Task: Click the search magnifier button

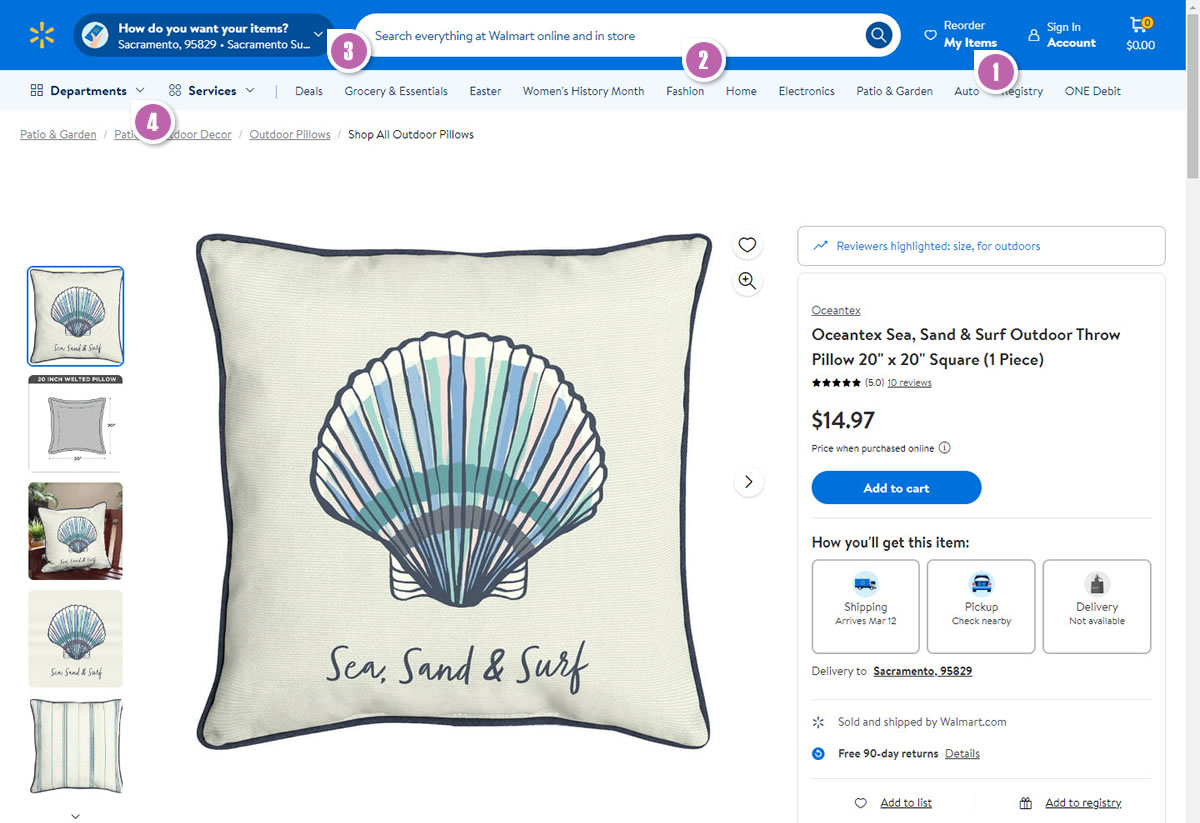Action: point(878,36)
